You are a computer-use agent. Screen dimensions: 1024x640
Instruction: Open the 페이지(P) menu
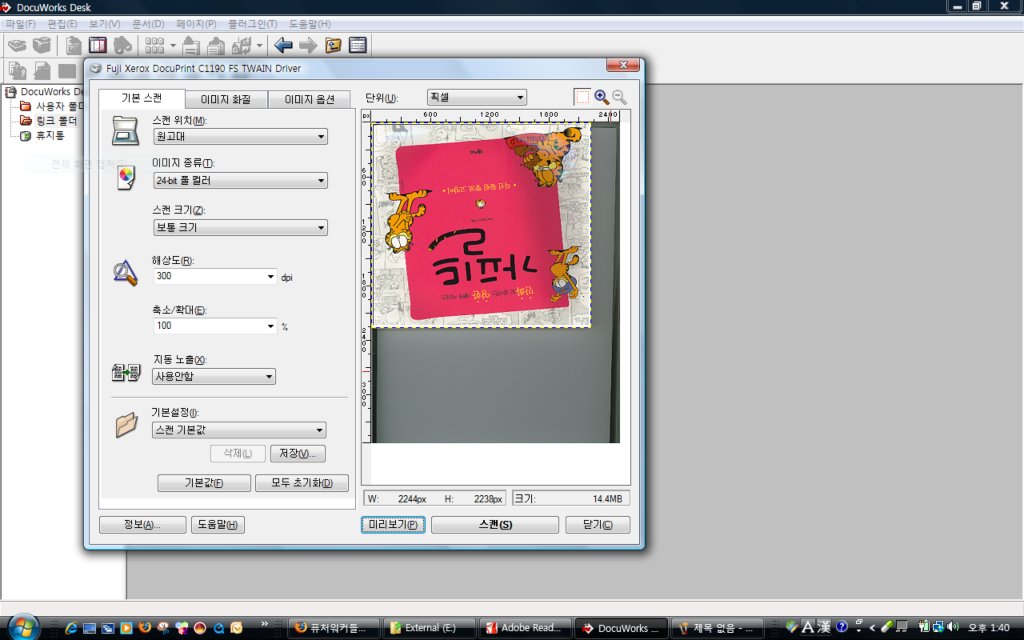click(196, 24)
